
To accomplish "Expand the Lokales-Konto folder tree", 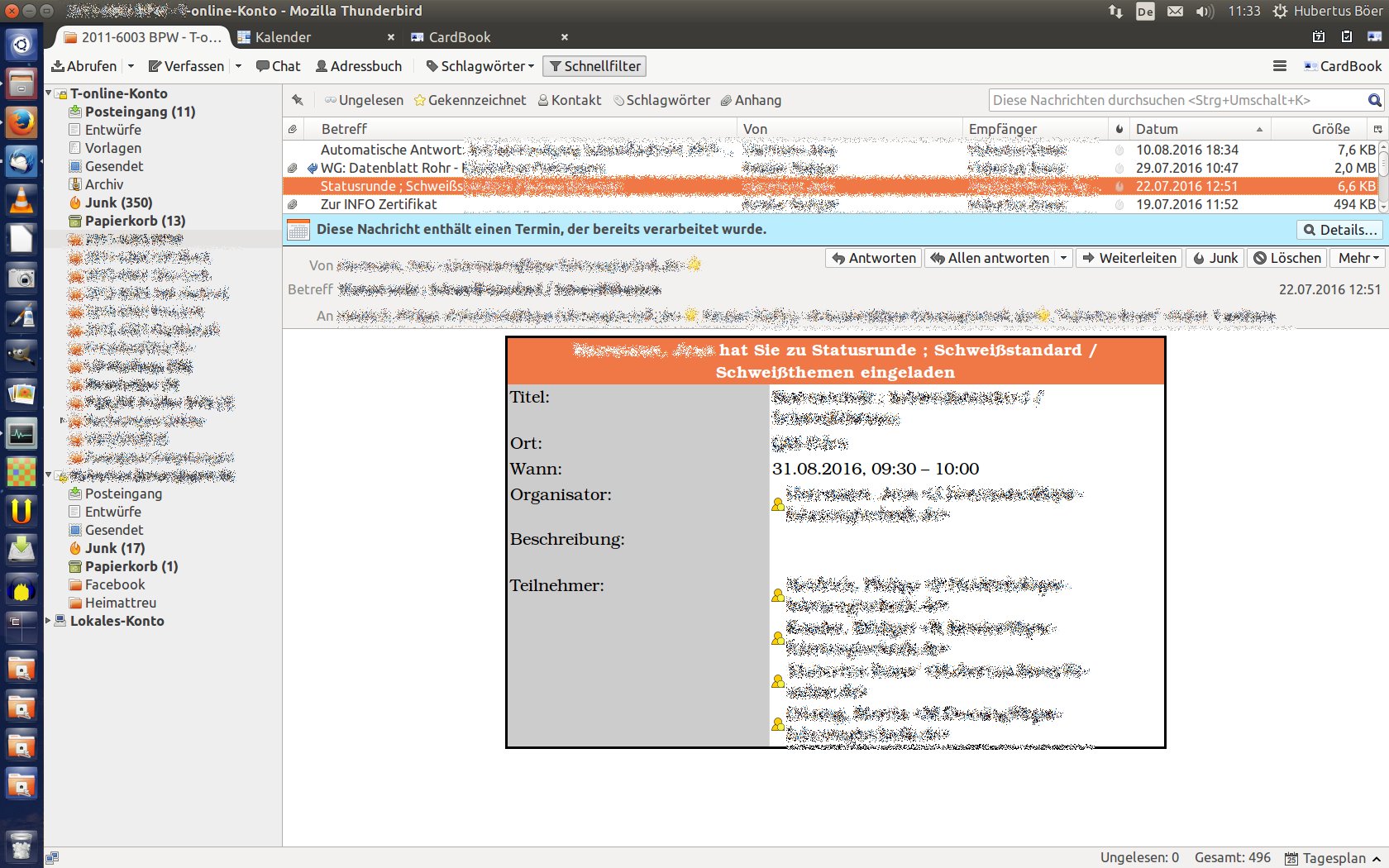I will click(48, 621).
